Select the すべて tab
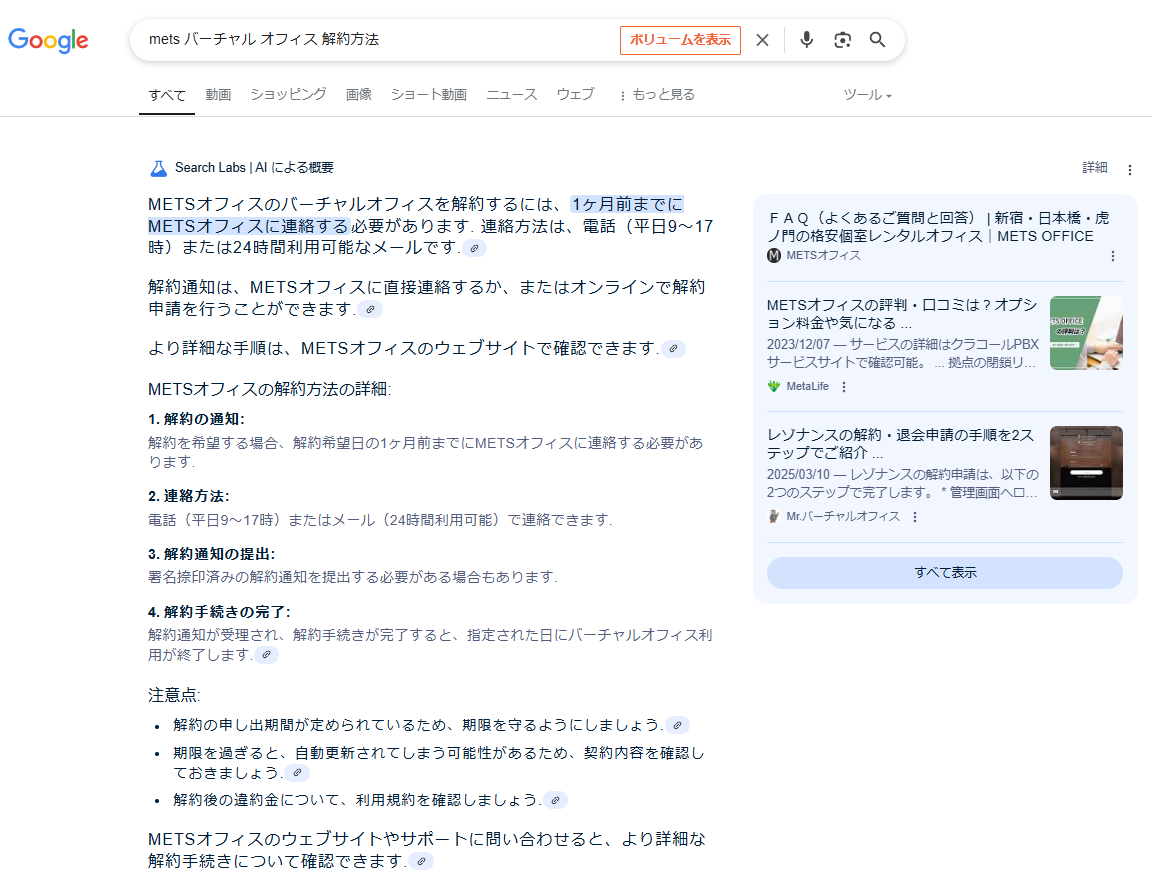The height and width of the screenshot is (878, 1152). [x=167, y=96]
